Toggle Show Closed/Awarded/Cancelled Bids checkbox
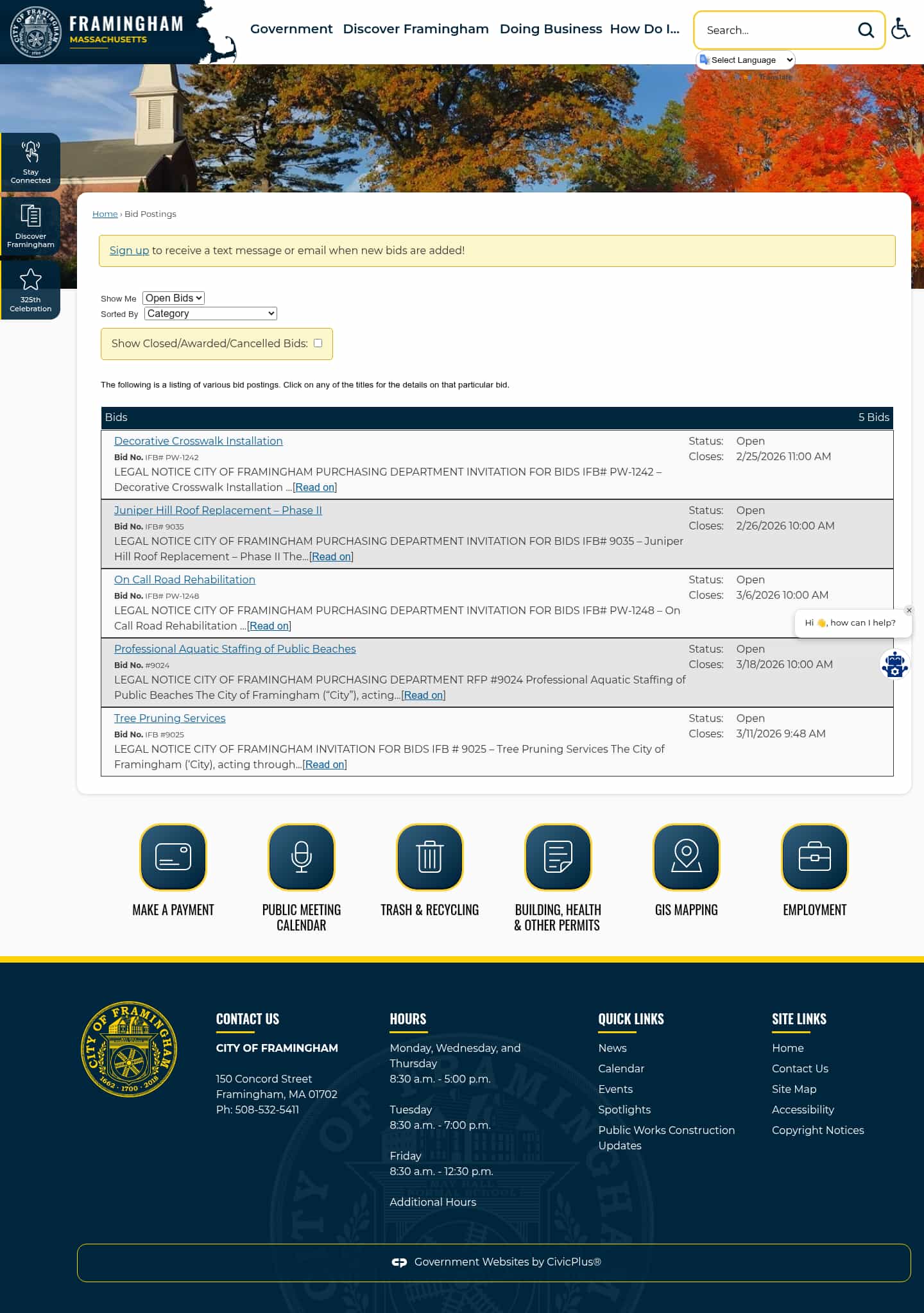The height and width of the screenshot is (1313, 924). (x=318, y=343)
